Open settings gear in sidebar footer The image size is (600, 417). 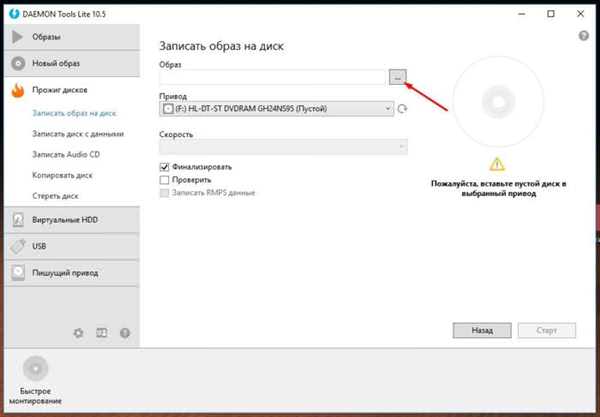click(x=78, y=333)
